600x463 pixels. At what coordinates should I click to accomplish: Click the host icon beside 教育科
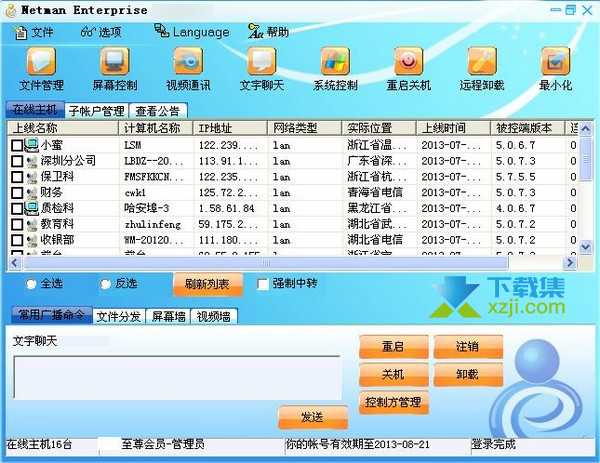(x=32, y=224)
